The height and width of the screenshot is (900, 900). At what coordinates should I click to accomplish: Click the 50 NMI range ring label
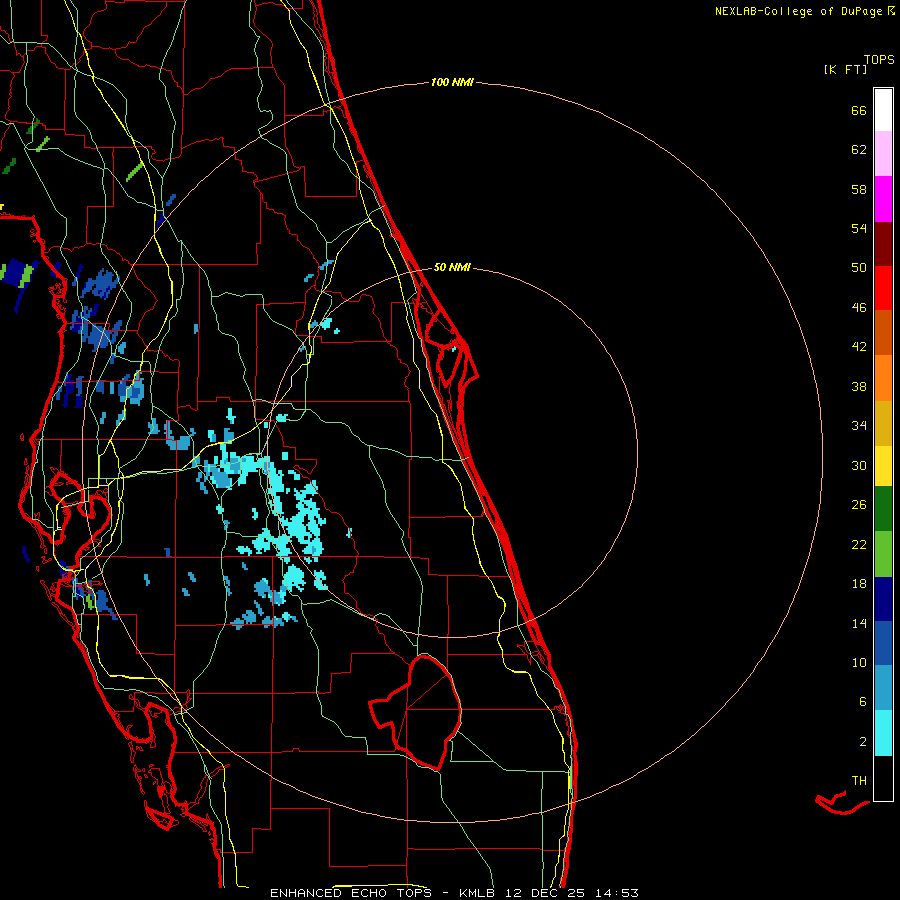pos(452,267)
